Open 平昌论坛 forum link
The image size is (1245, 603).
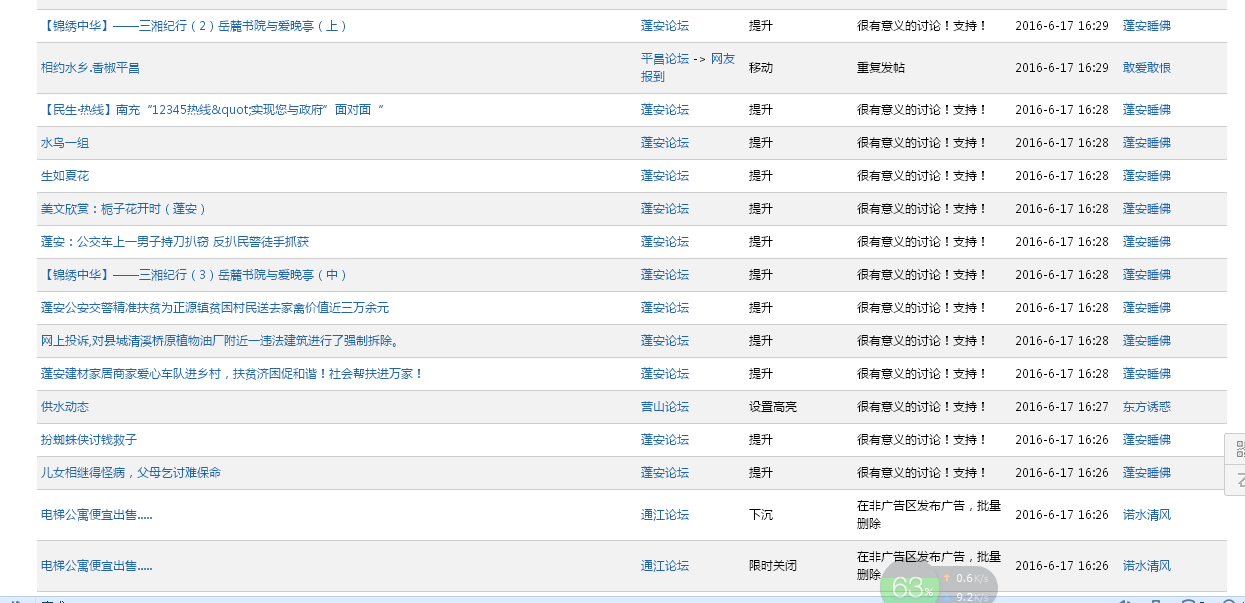click(x=665, y=59)
